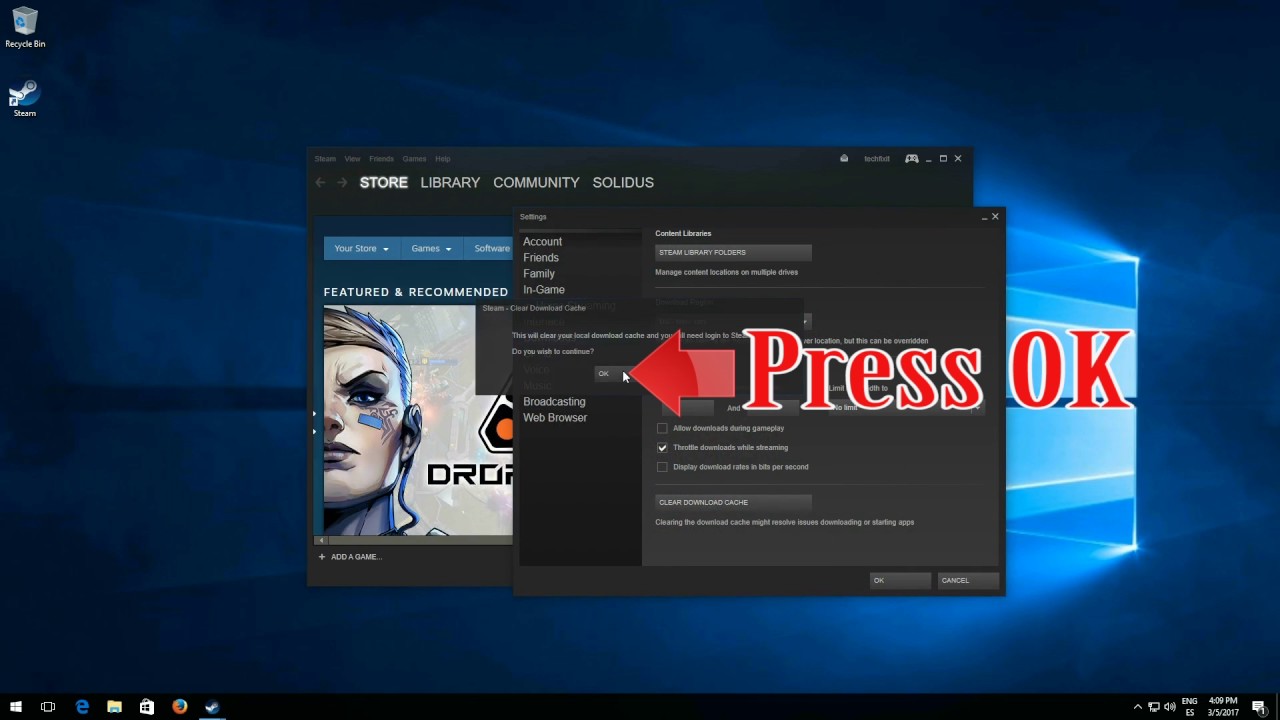Screen dimensions: 1280x720
Task: Launch Firefox from the taskbar
Action: click(180, 706)
